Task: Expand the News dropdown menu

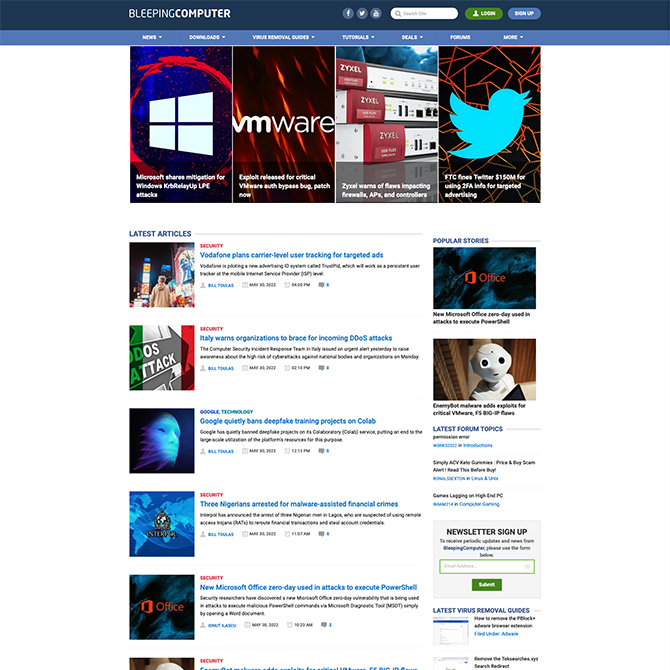Action: point(152,37)
